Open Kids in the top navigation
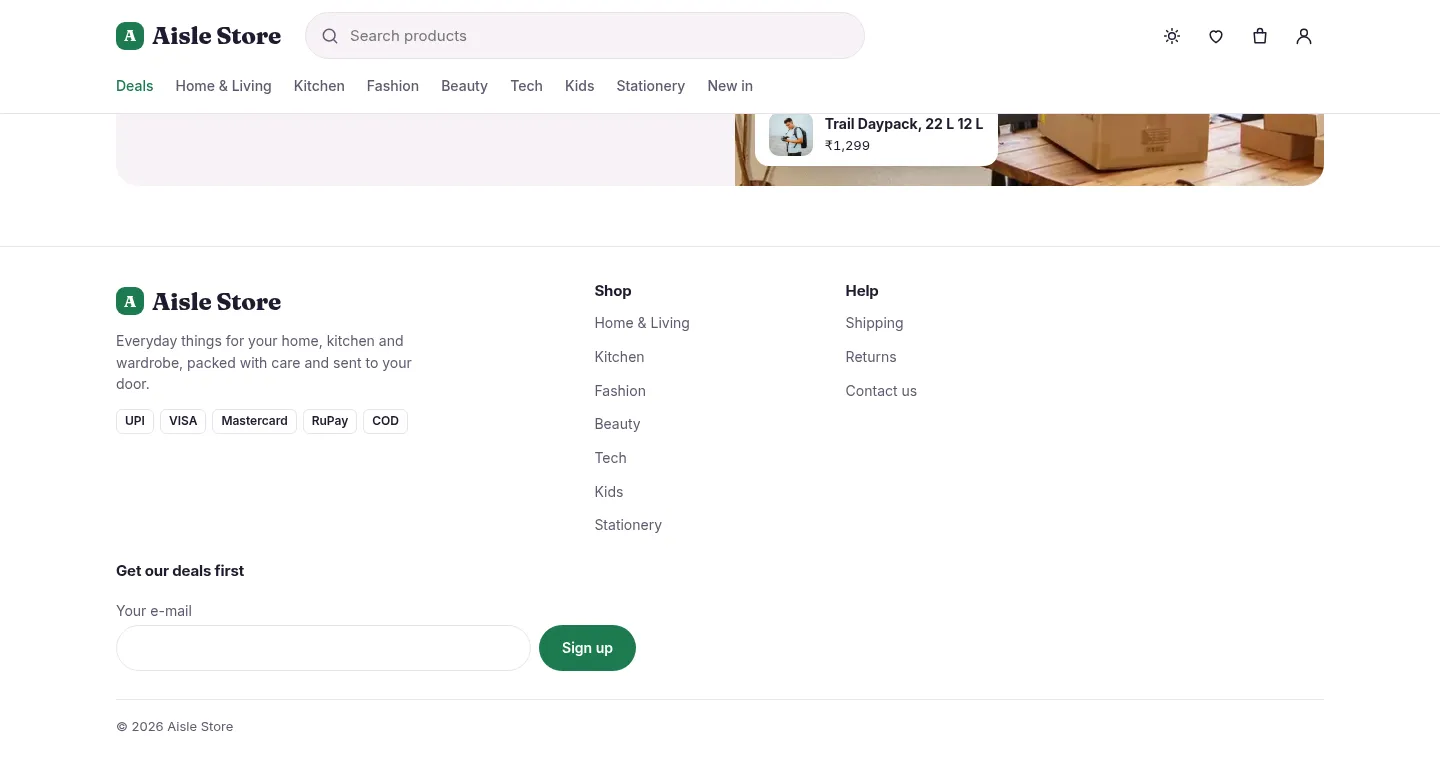The height and width of the screenshot is (760, 1440). pos(579,86)
